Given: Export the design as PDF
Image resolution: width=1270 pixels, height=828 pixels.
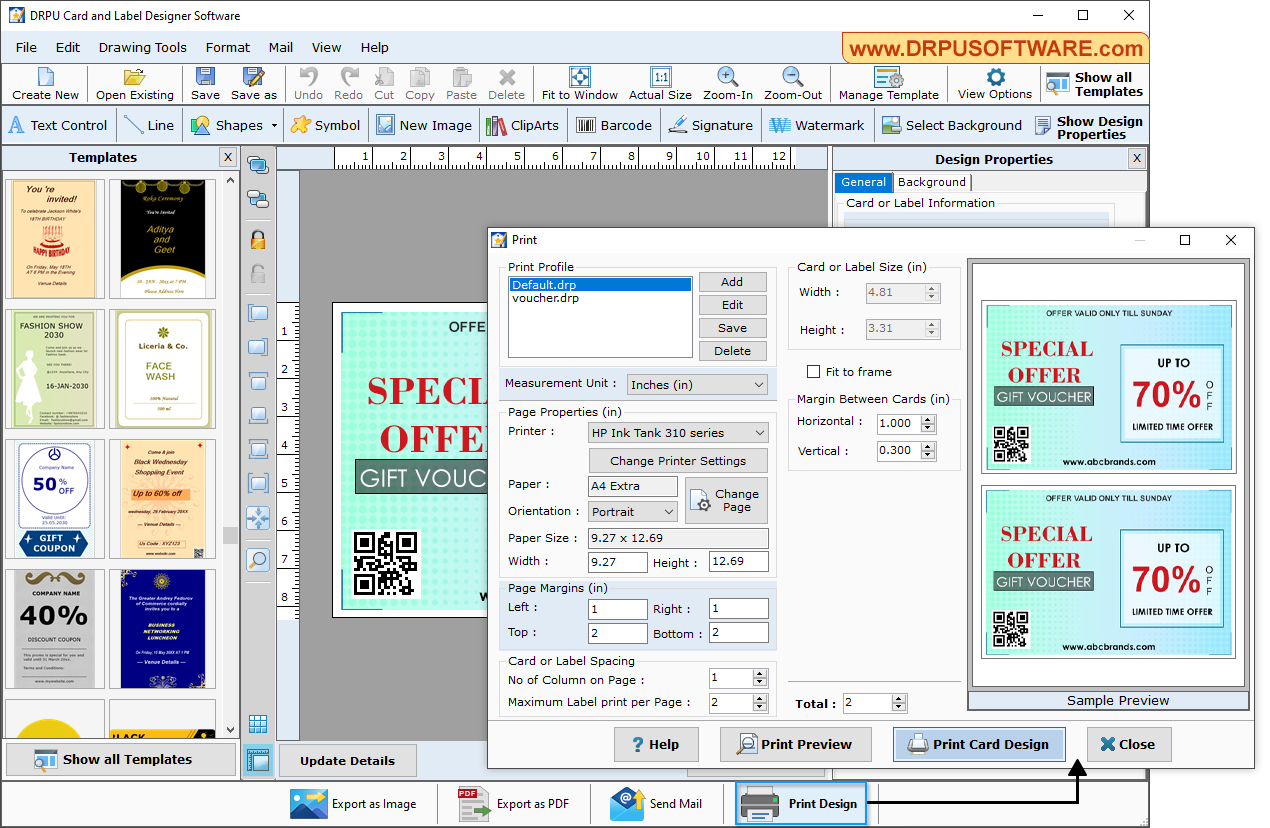Looking at the screenshot, I should [514, 803].
